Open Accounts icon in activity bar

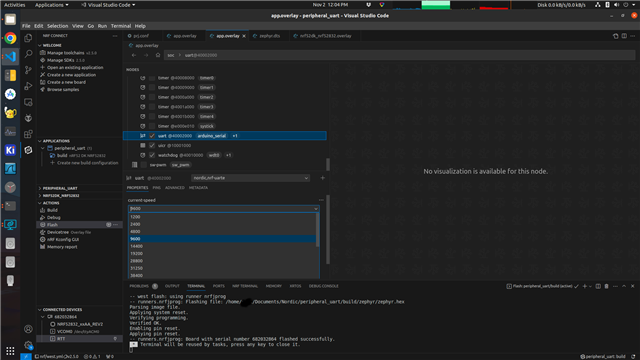click(x=28, y=329)
